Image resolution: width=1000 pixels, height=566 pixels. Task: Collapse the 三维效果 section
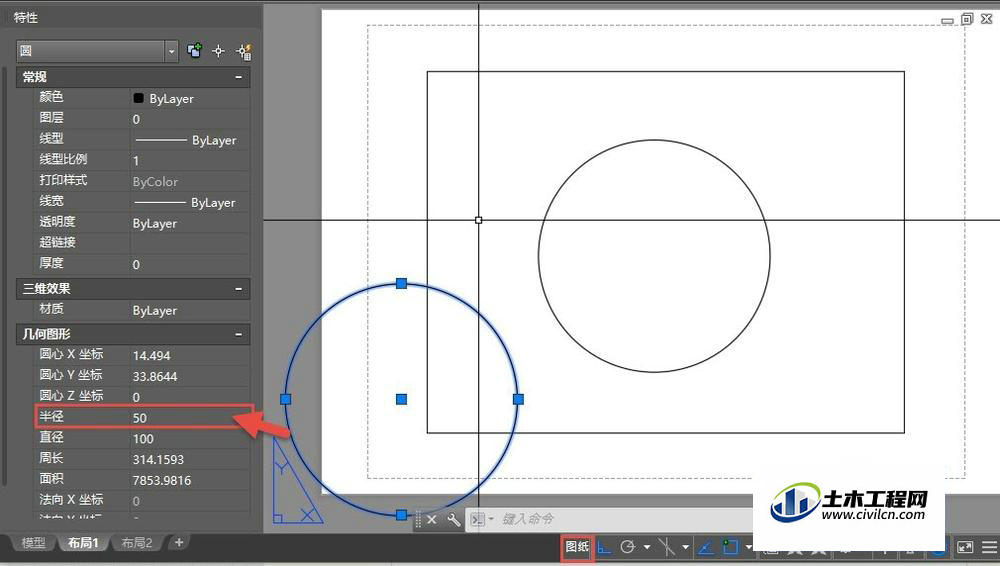tap(239, 289)
